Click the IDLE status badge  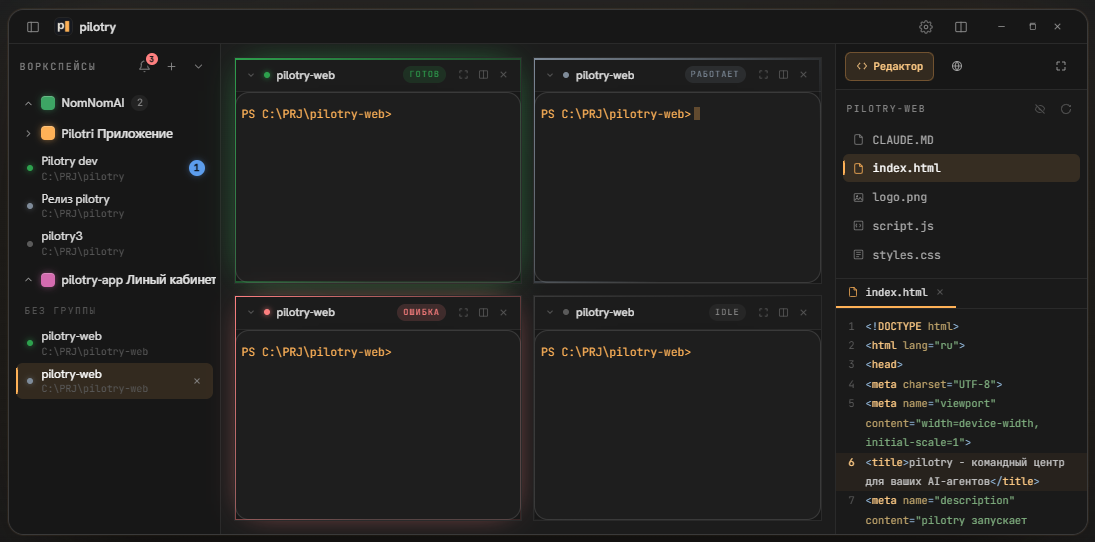tap(728, 312)
